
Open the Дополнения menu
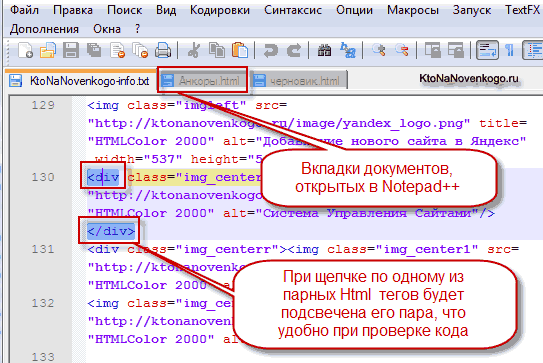pyautogui.click(x=44, y=29)
